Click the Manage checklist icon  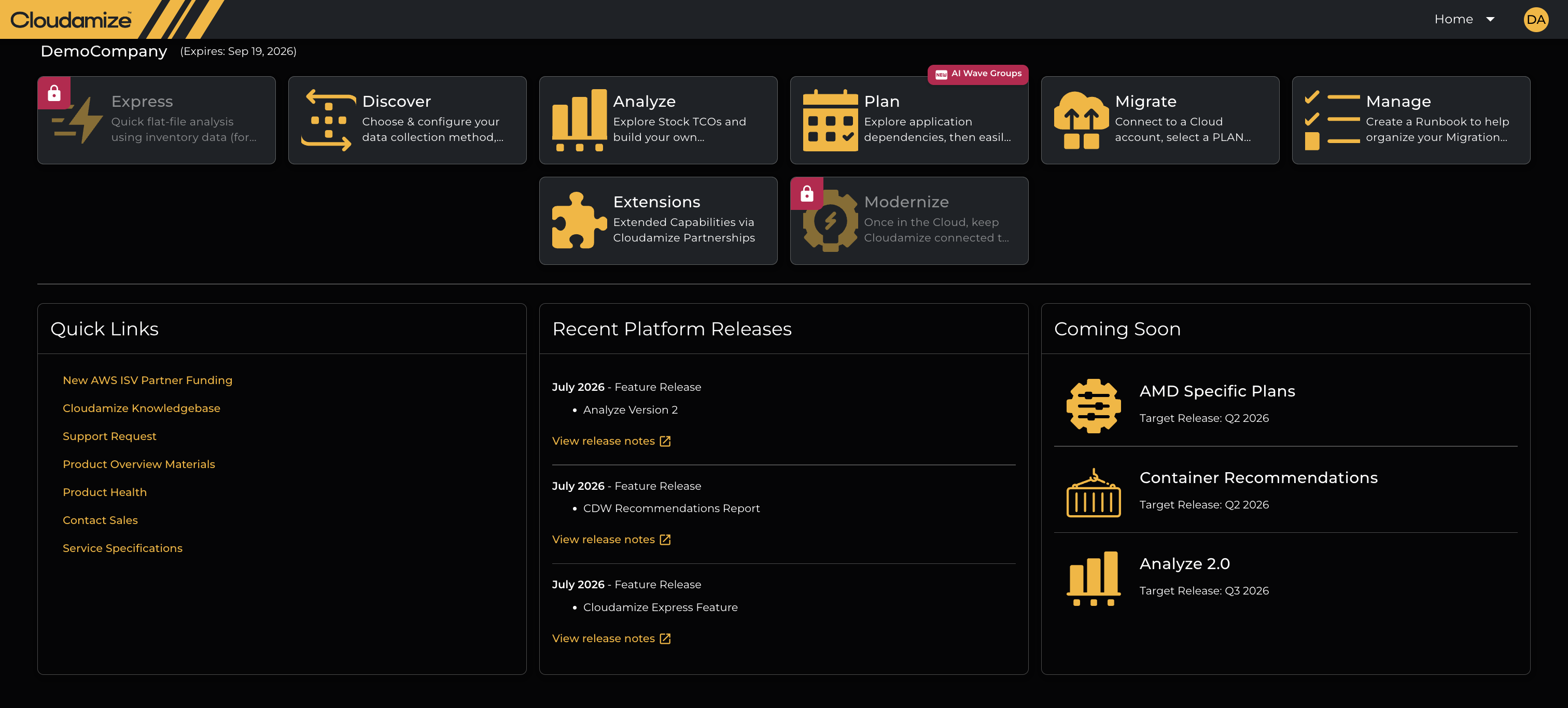pos(1332,120)
